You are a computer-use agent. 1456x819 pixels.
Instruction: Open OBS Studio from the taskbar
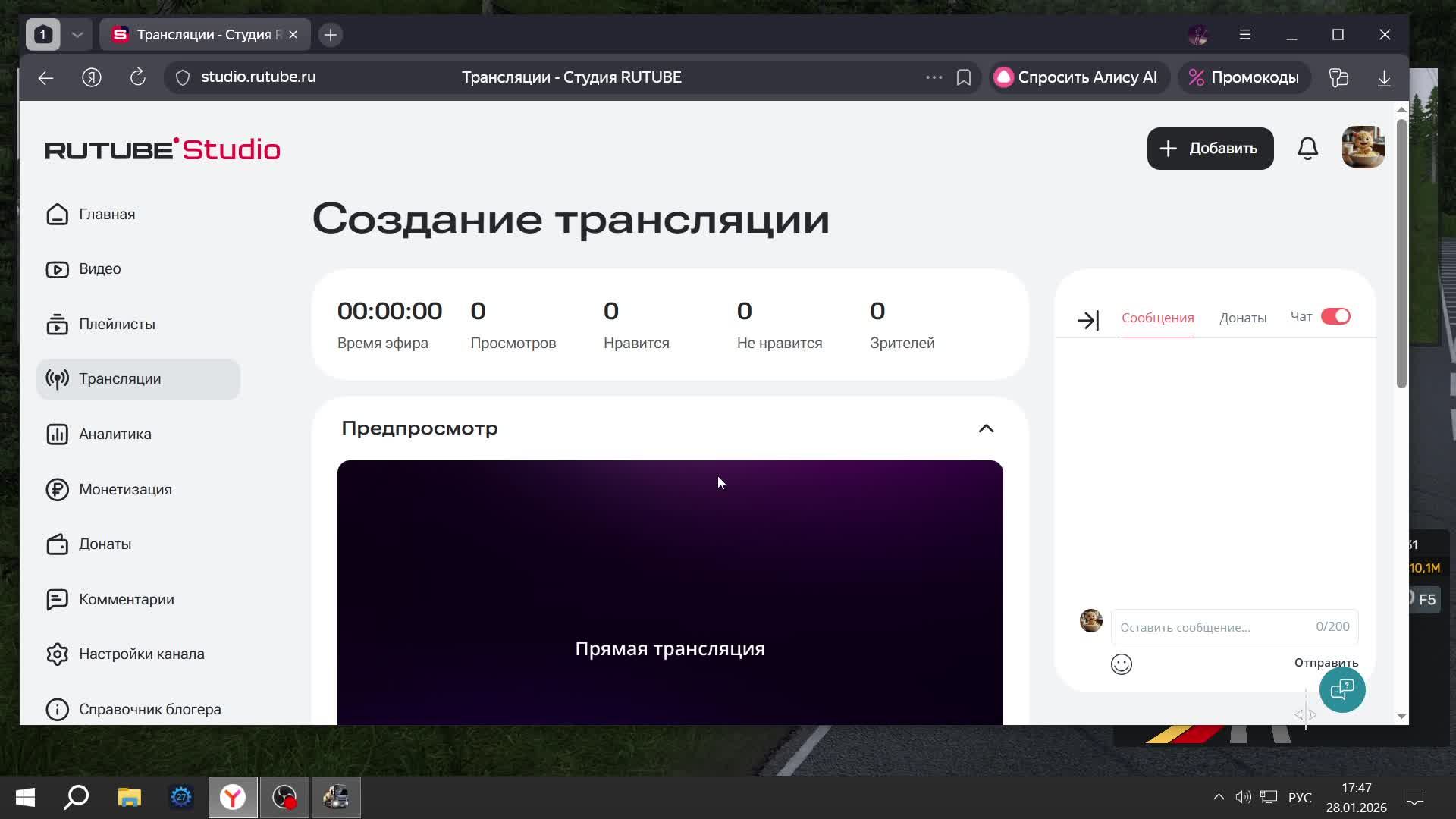pyautogui.click(x=284, y=797)
